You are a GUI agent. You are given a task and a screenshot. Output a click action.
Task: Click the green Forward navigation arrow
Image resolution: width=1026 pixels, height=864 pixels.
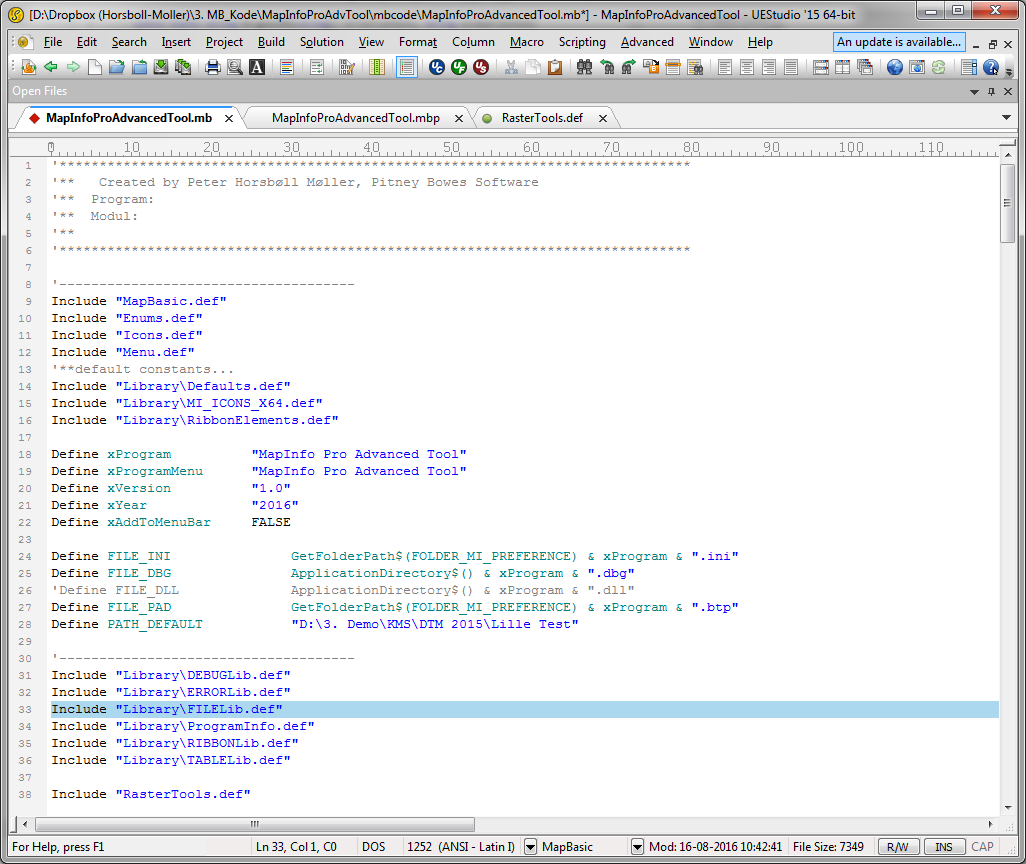click(73, 67)
